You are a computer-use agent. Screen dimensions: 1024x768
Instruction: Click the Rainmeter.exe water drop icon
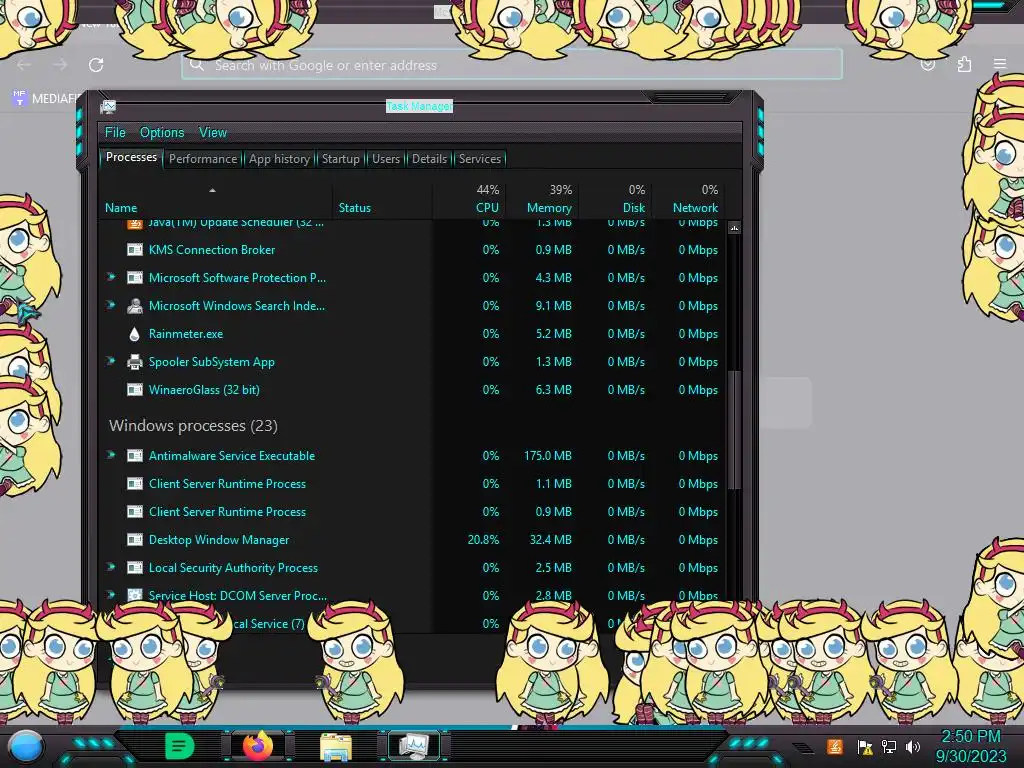click(135, 334)
